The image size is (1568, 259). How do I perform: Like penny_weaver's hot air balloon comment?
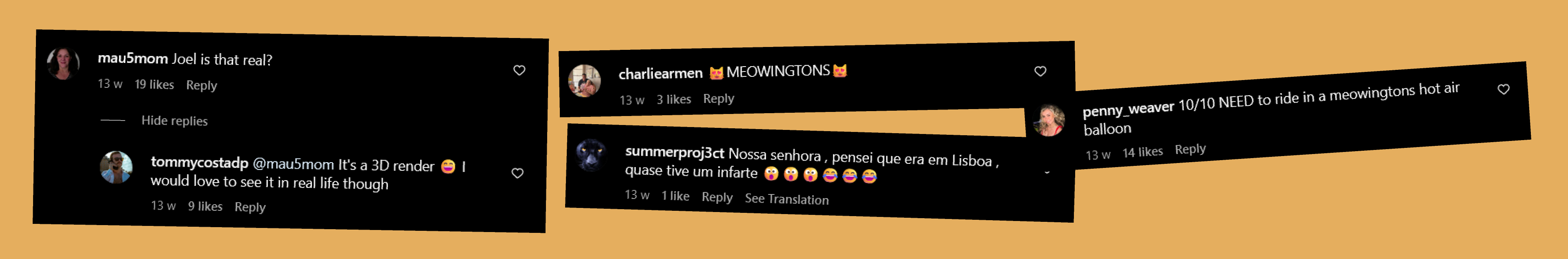[x=1503, y=89]
